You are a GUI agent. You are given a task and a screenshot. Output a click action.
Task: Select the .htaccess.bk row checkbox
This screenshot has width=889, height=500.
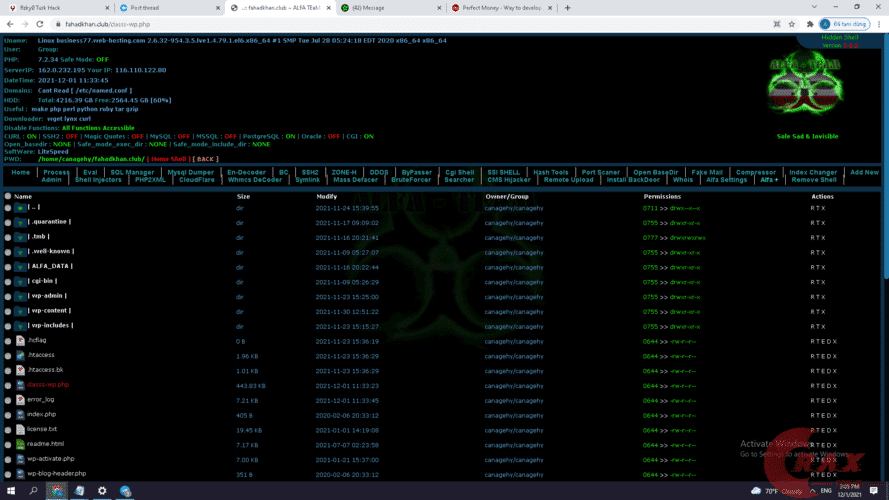pyautogui.click(x=8, y=371)
